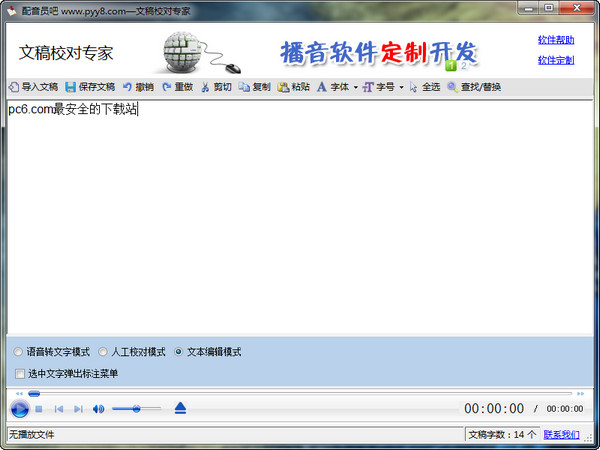Mute audio with the speaker icon

(98, 409)
